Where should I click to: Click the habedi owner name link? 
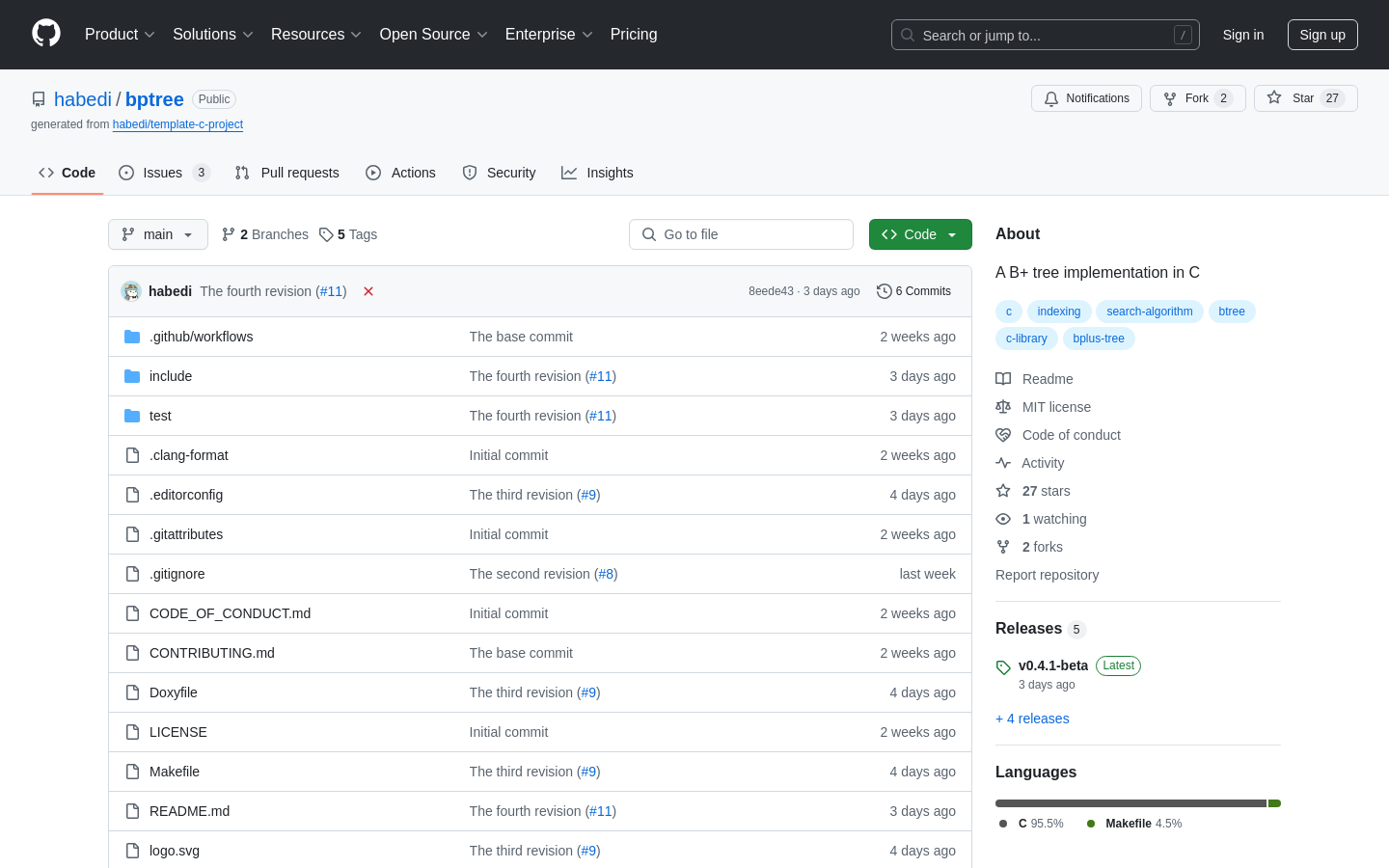tap(83, 99)
